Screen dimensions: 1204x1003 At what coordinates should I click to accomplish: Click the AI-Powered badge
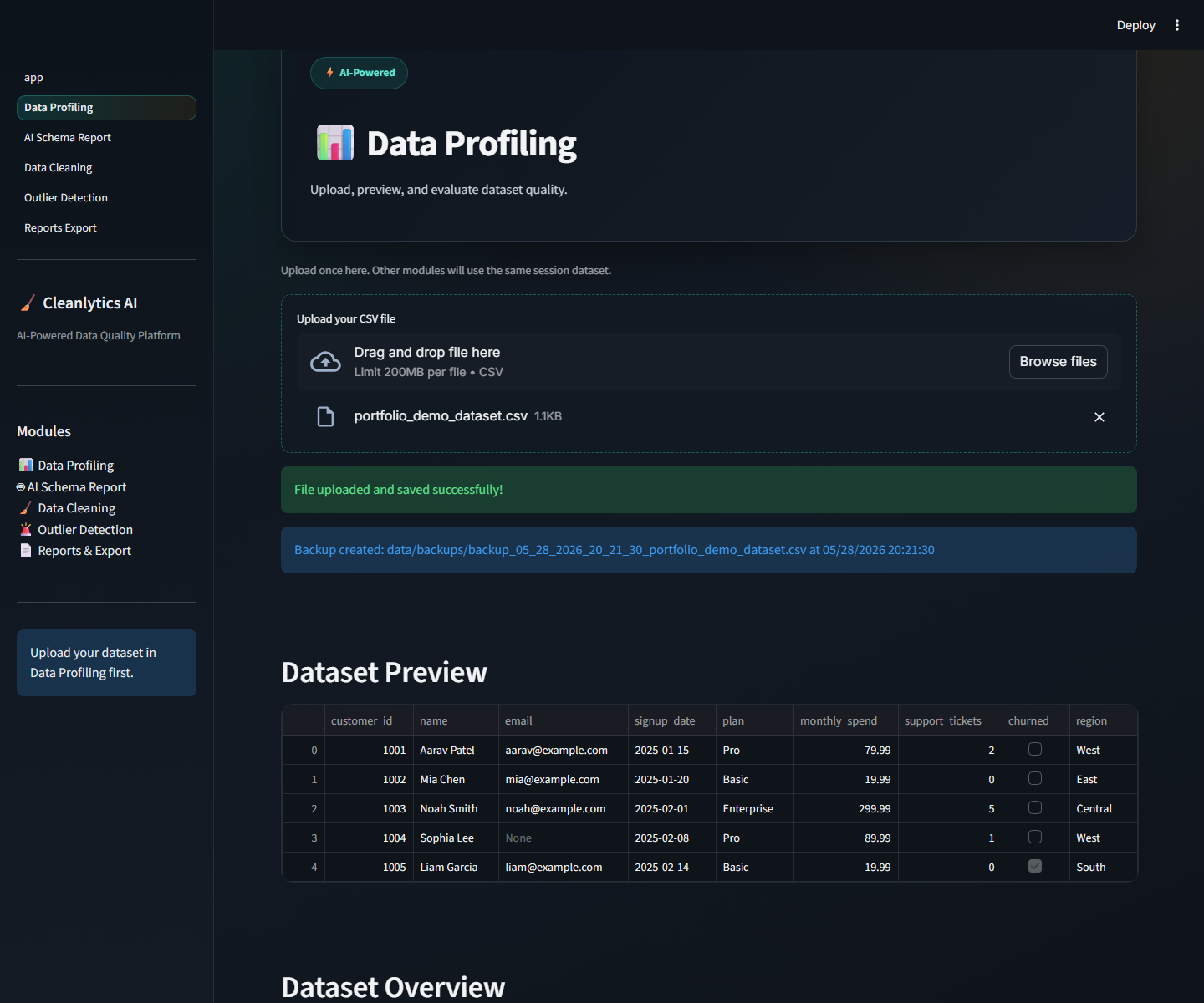coord(359,73)
